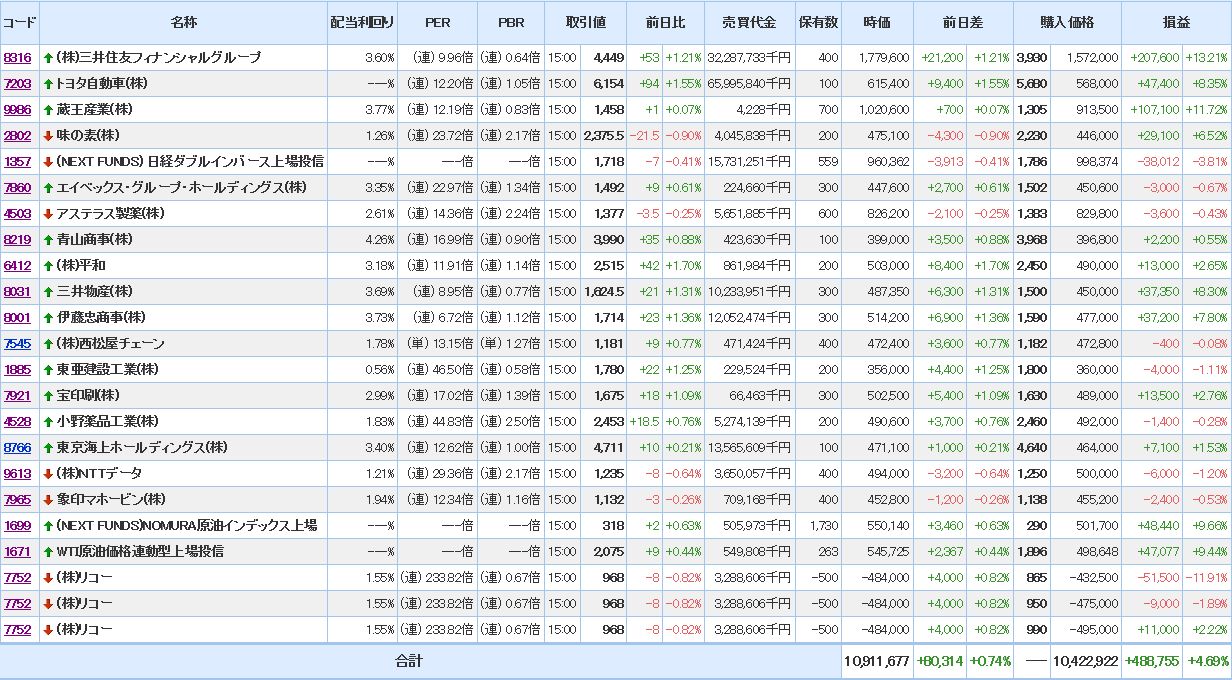The height and width of the screenshot is (680, 1232).
Task: Click the green up arrow beside トヨタ自動車
Action: [x=48, y=83]
